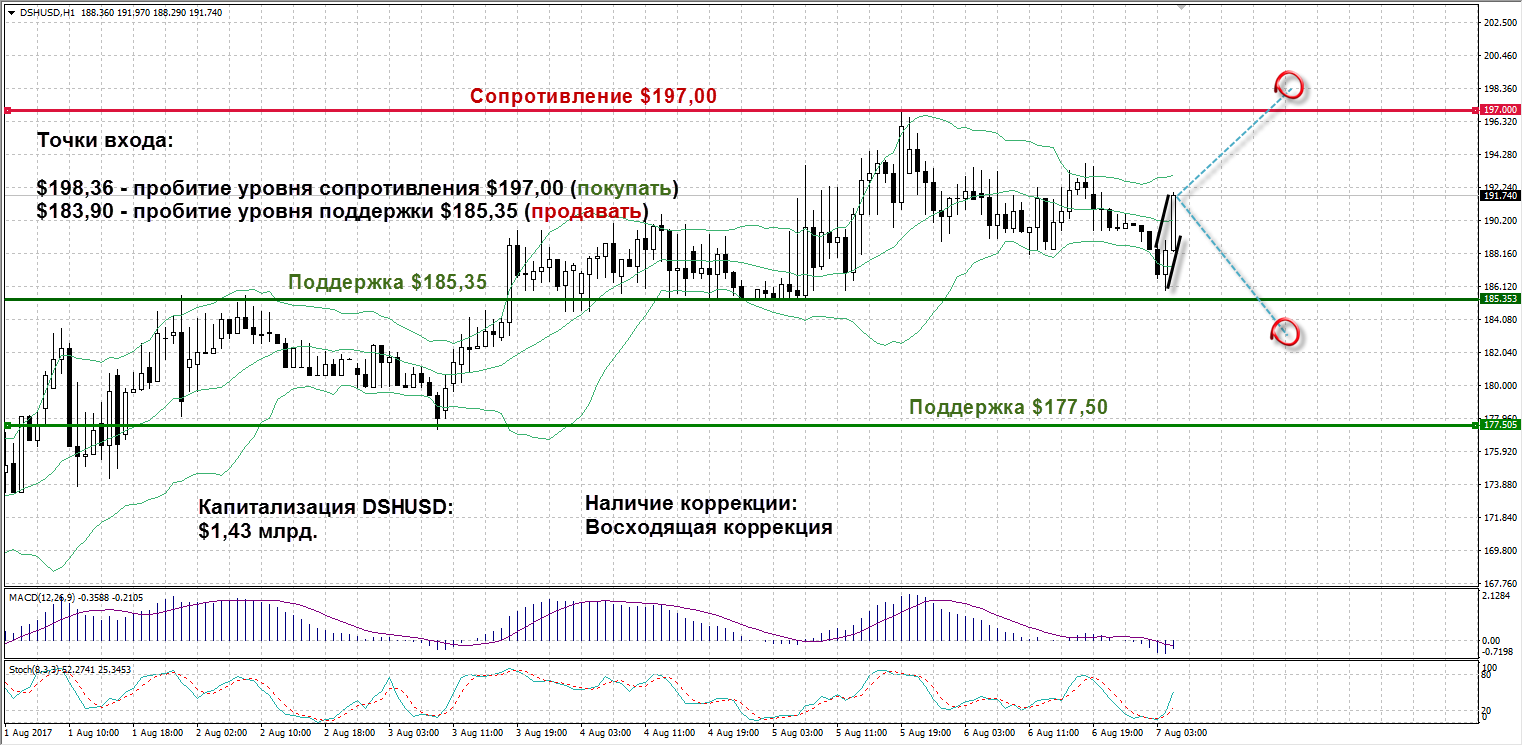This screenshot has width=1523, height=746.
Task: Click the green 177.505 price tag on axis
Action: click(x=1500, y=425)
